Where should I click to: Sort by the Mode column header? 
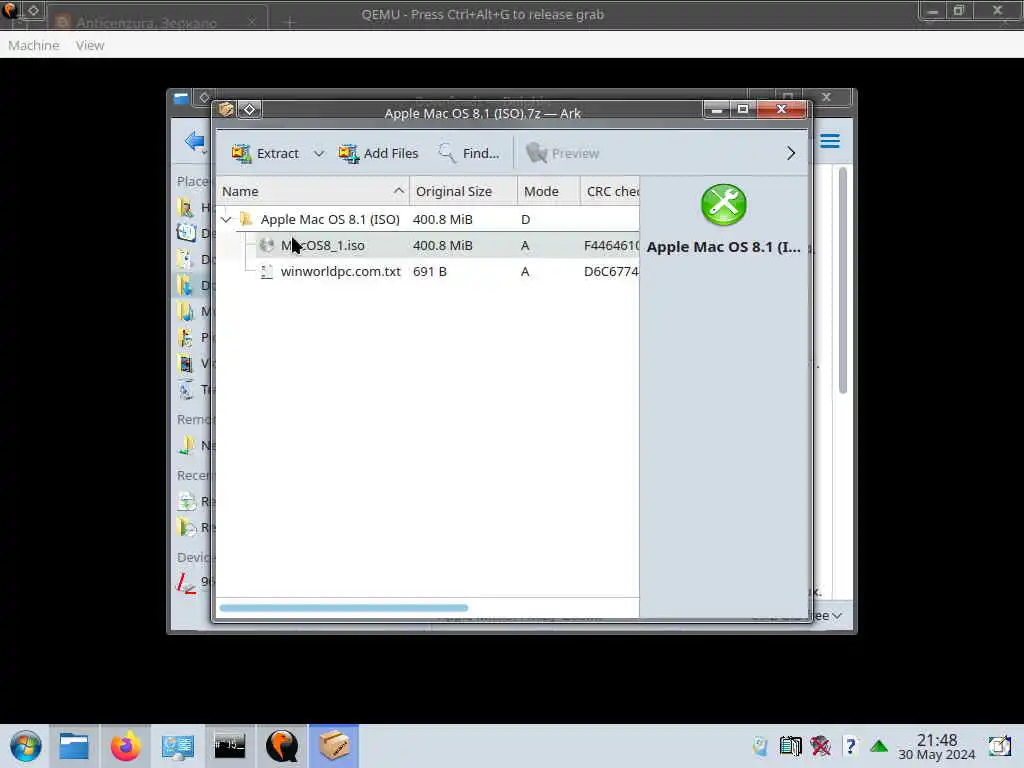tap(549, 191)
